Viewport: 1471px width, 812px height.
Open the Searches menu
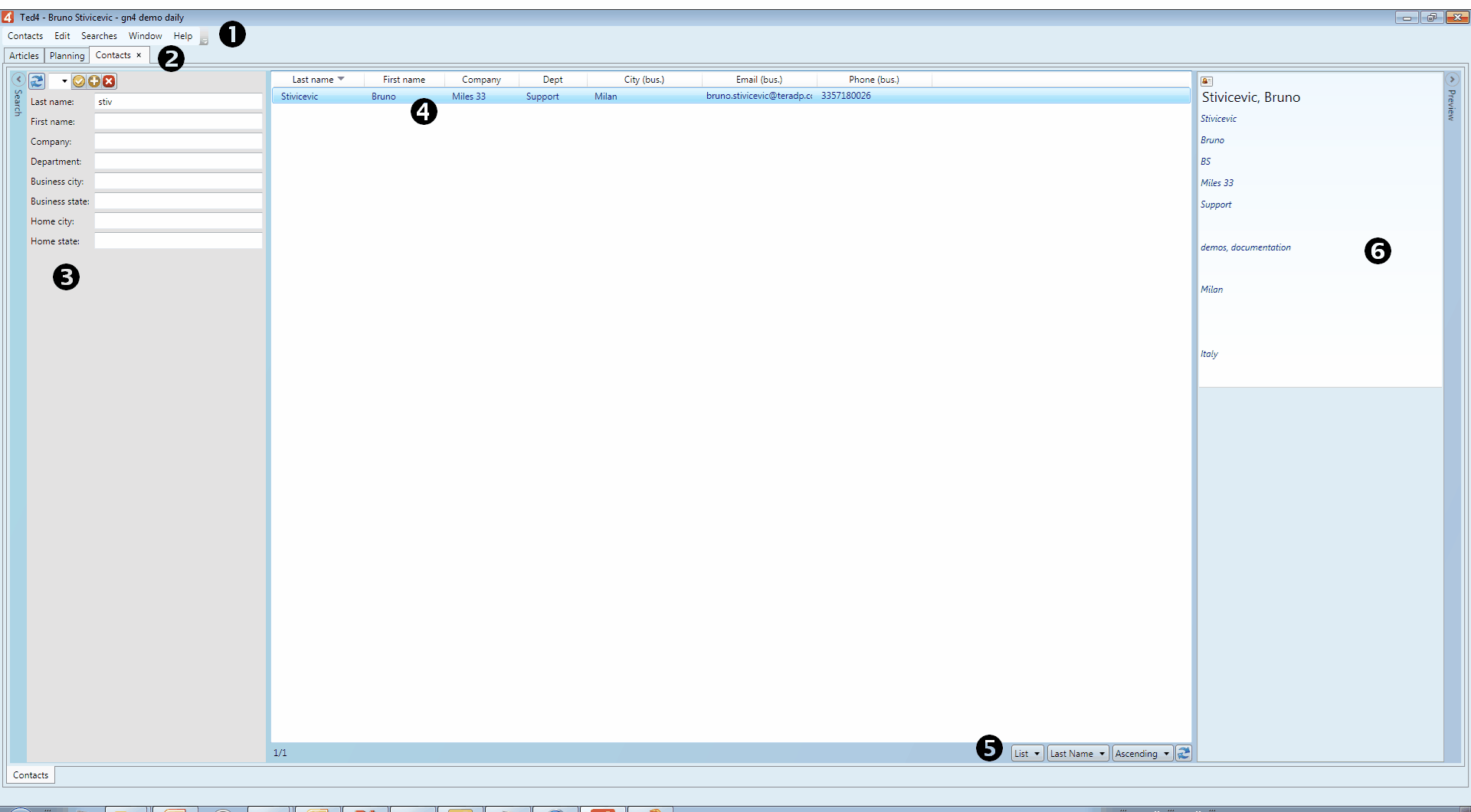coord(99,36)
